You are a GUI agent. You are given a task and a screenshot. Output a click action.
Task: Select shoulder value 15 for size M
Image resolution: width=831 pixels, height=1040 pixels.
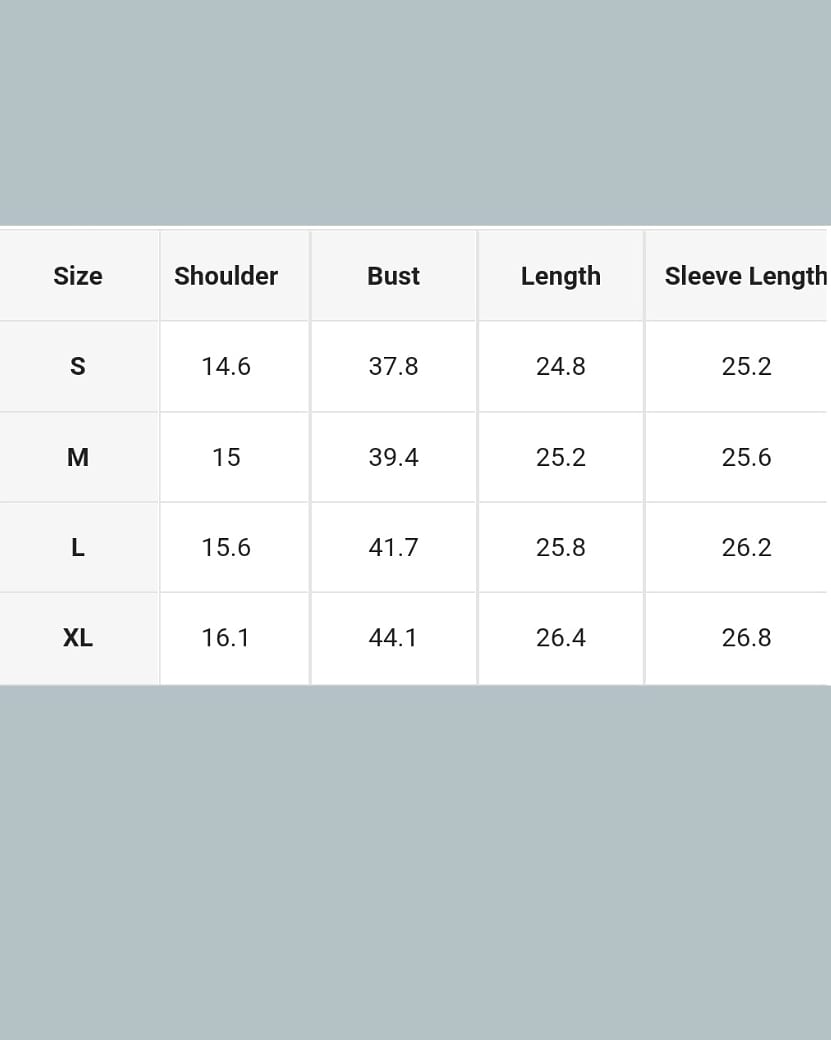click(226, 457)
